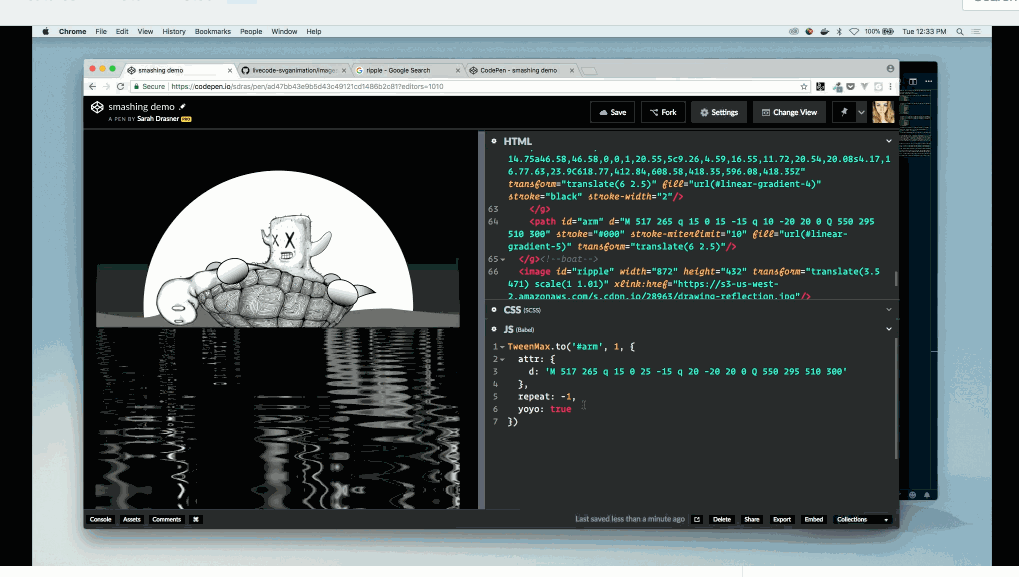Open Sarah Drasner author link
This screenshot has width=1019, height=577.
tap(158, 119)
